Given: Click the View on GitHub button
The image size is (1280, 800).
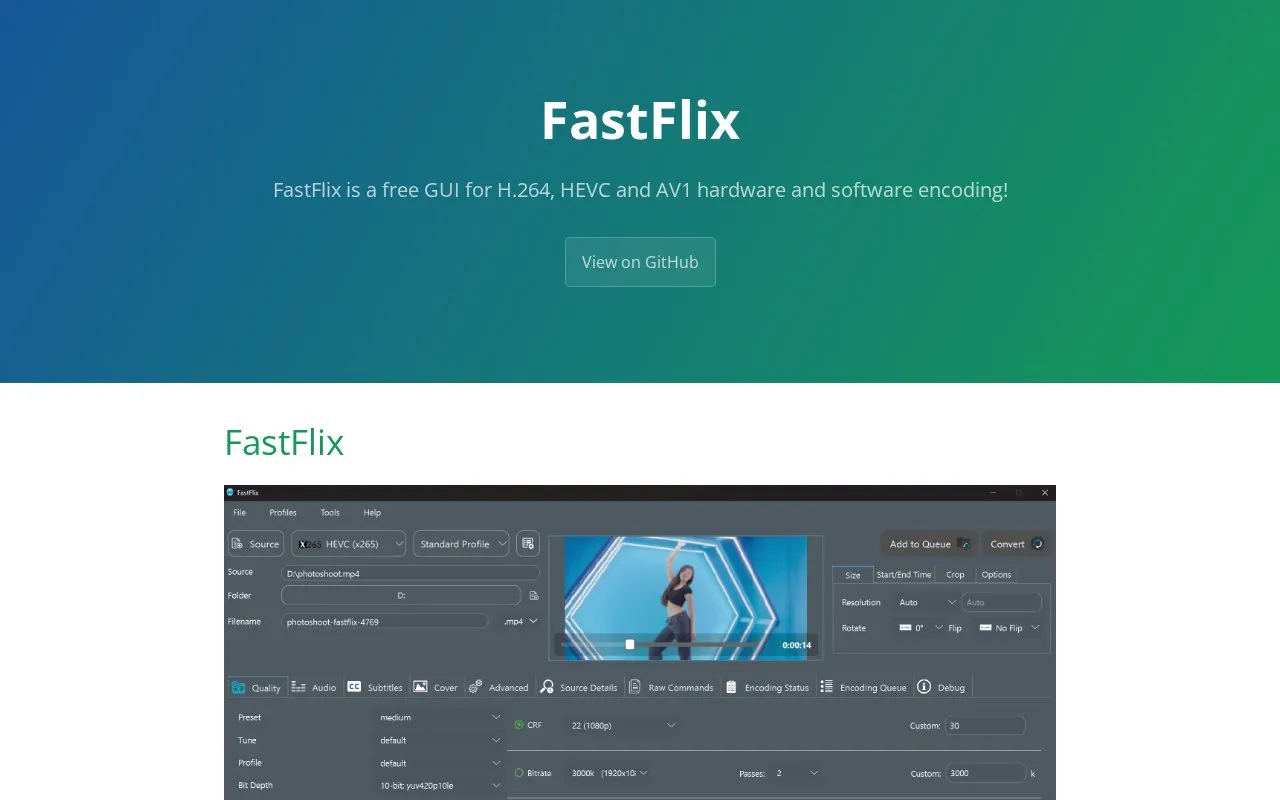Looking at the screenshot, I should (640, 262).
